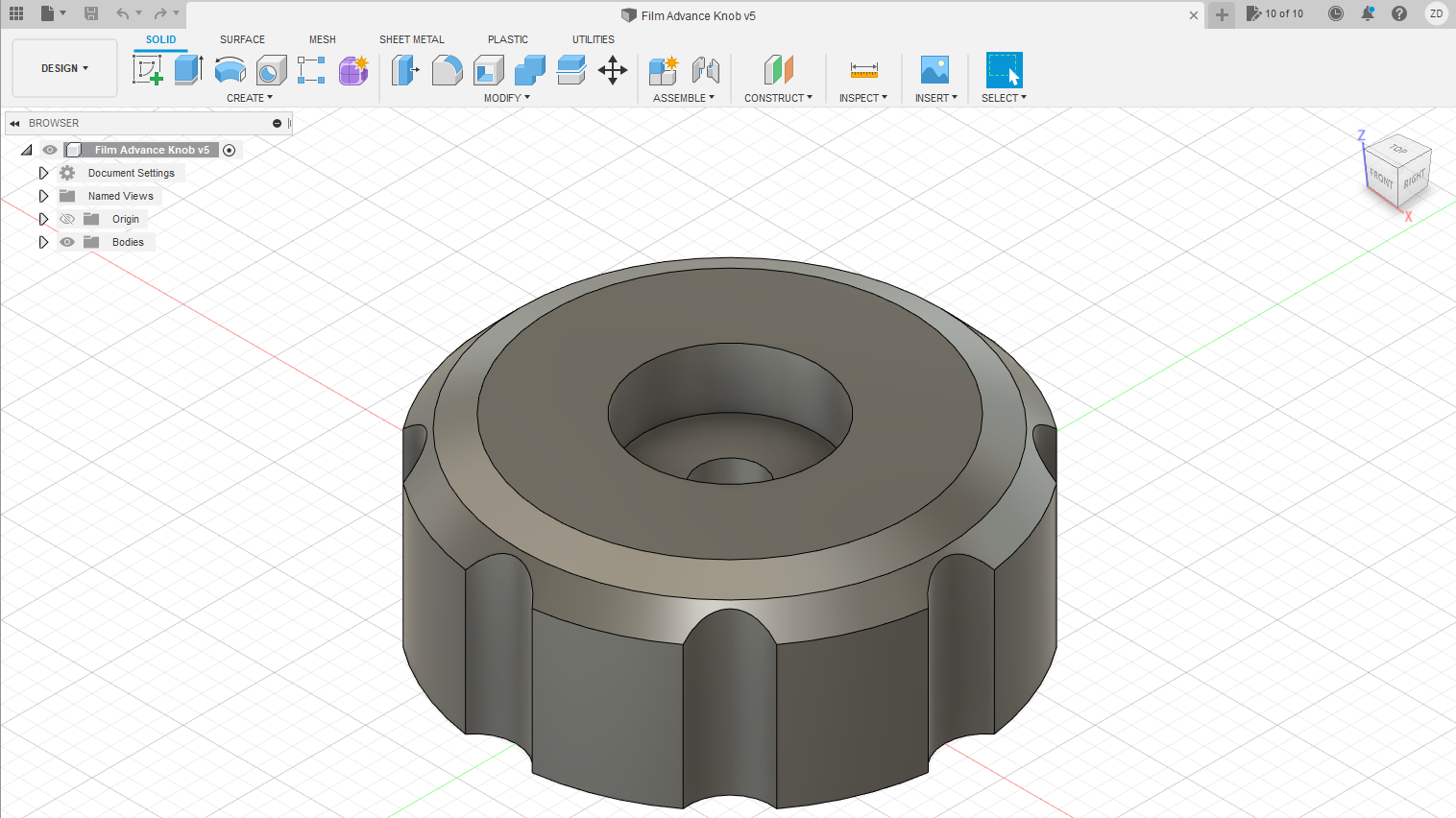Open the DESIGN workspace selector
The image size is (1456, 818).
[x=64, y=68]
